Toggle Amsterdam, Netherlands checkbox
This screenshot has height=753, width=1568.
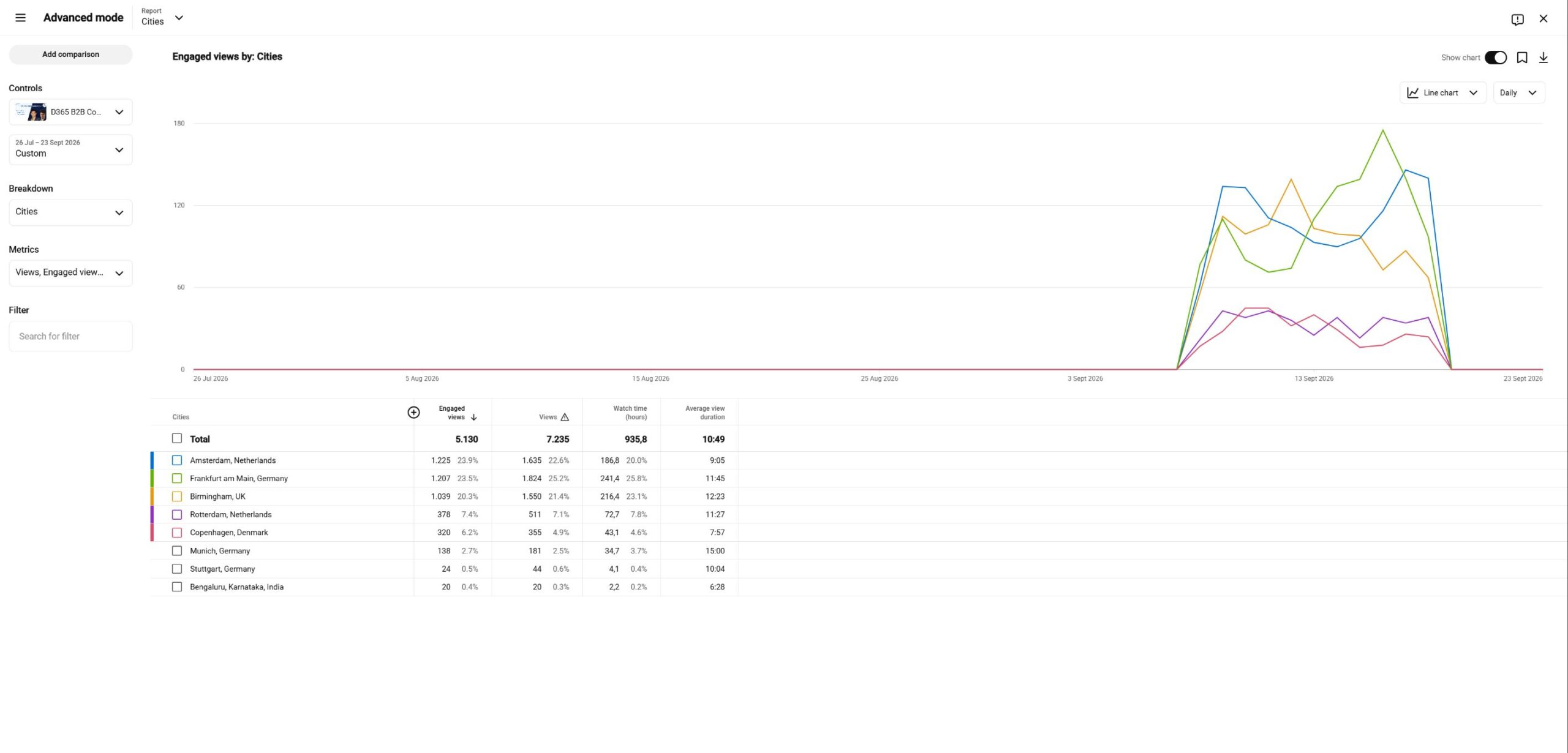click(x=177, y=460)
